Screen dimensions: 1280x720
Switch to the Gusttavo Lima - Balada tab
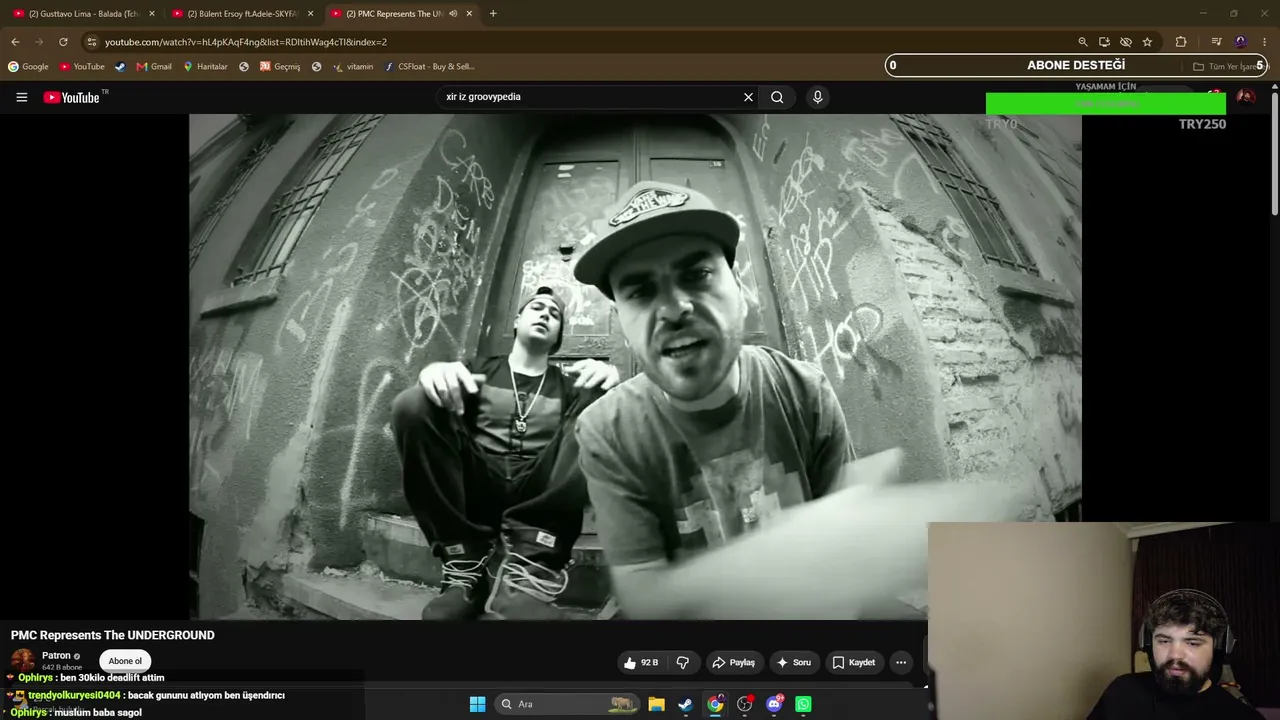[x=84, y=14]
